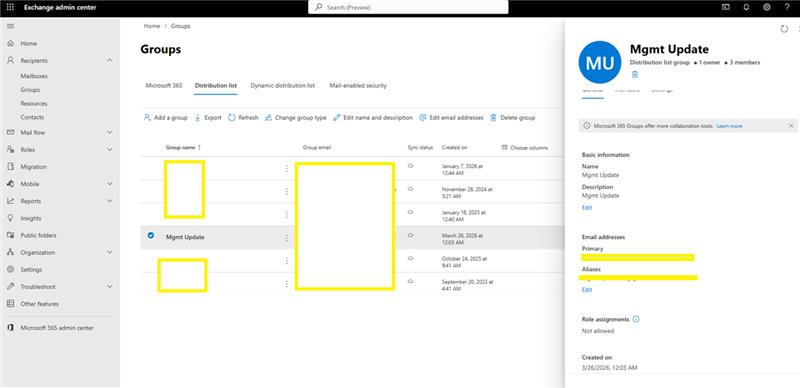Switch to Microsoft 365 tab

click(163, 86)
